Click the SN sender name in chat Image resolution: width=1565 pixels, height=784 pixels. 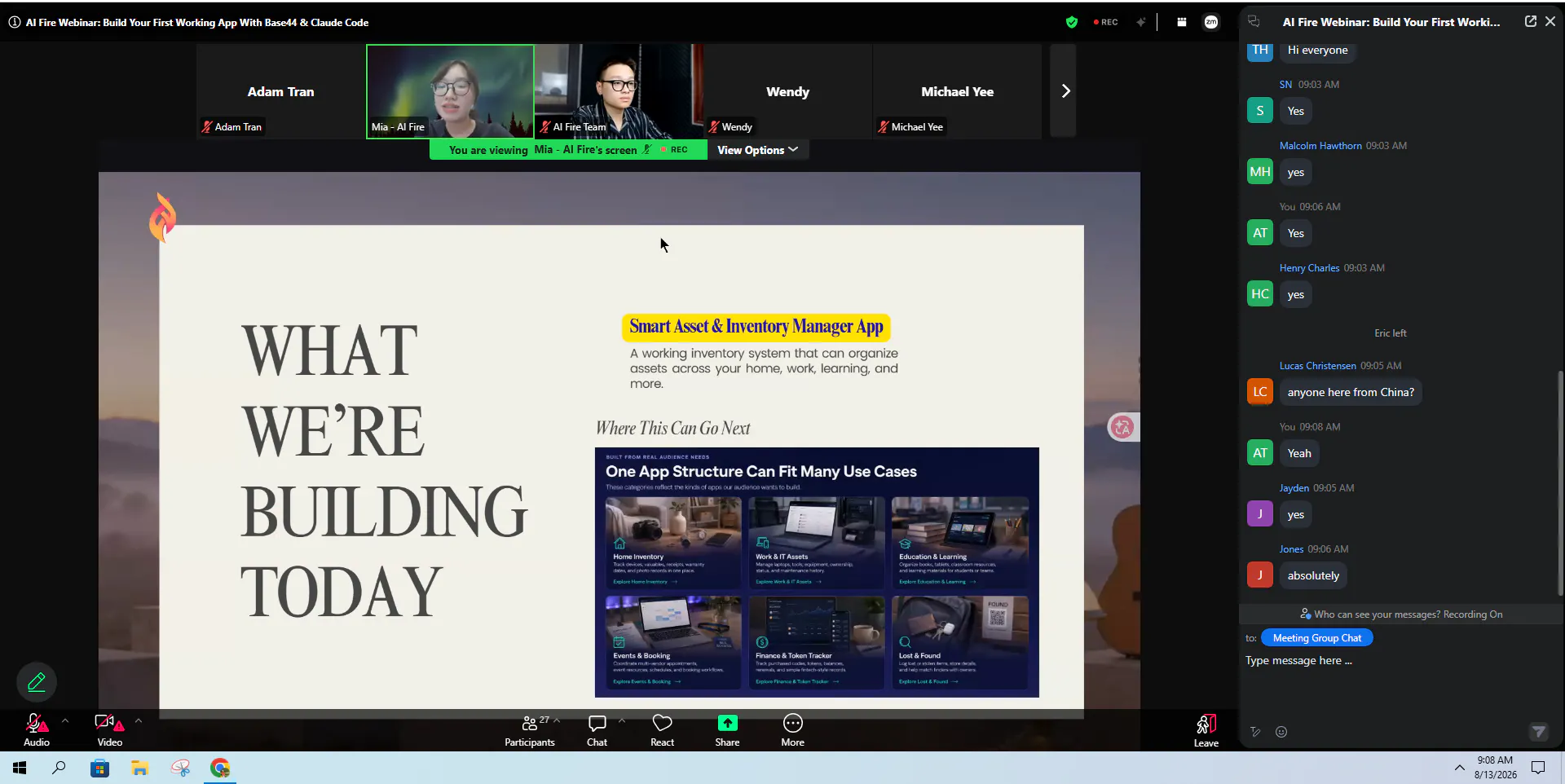1285,85
